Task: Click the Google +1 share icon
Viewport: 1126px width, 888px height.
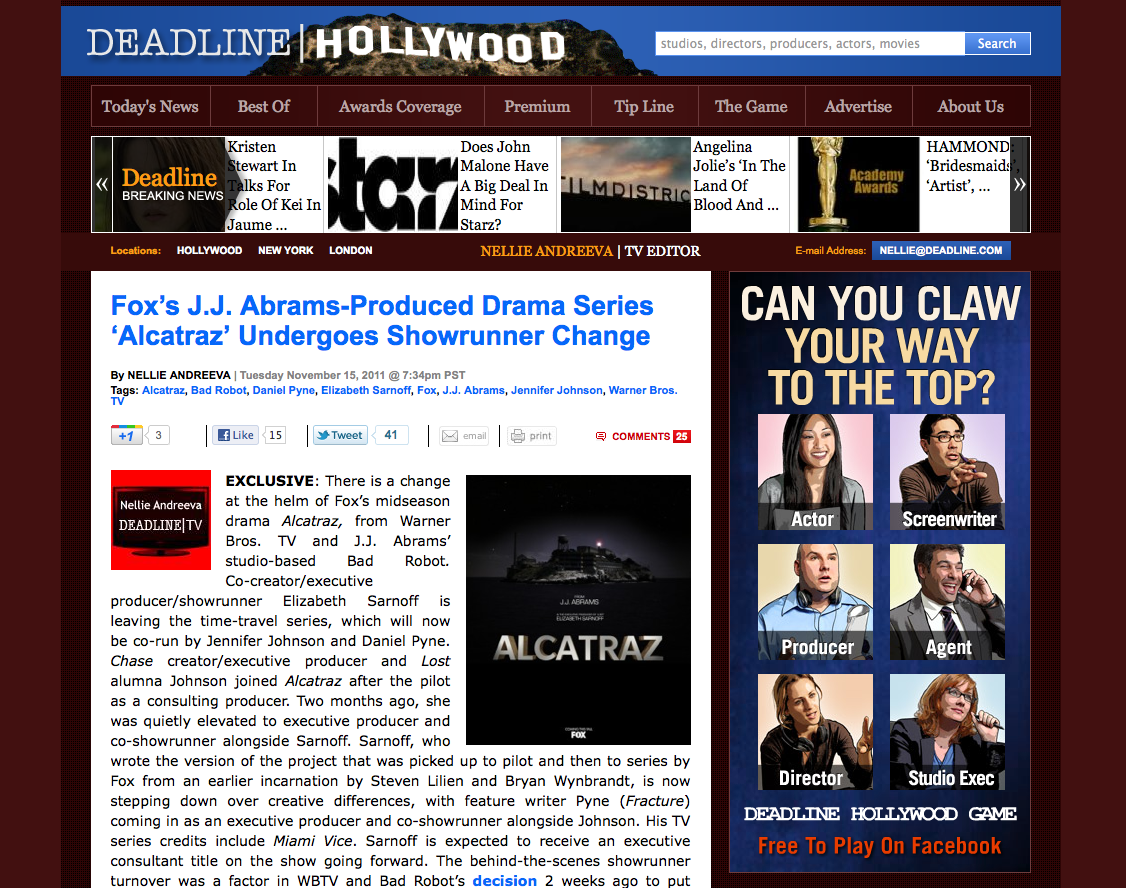Action: tap(126, 436)
